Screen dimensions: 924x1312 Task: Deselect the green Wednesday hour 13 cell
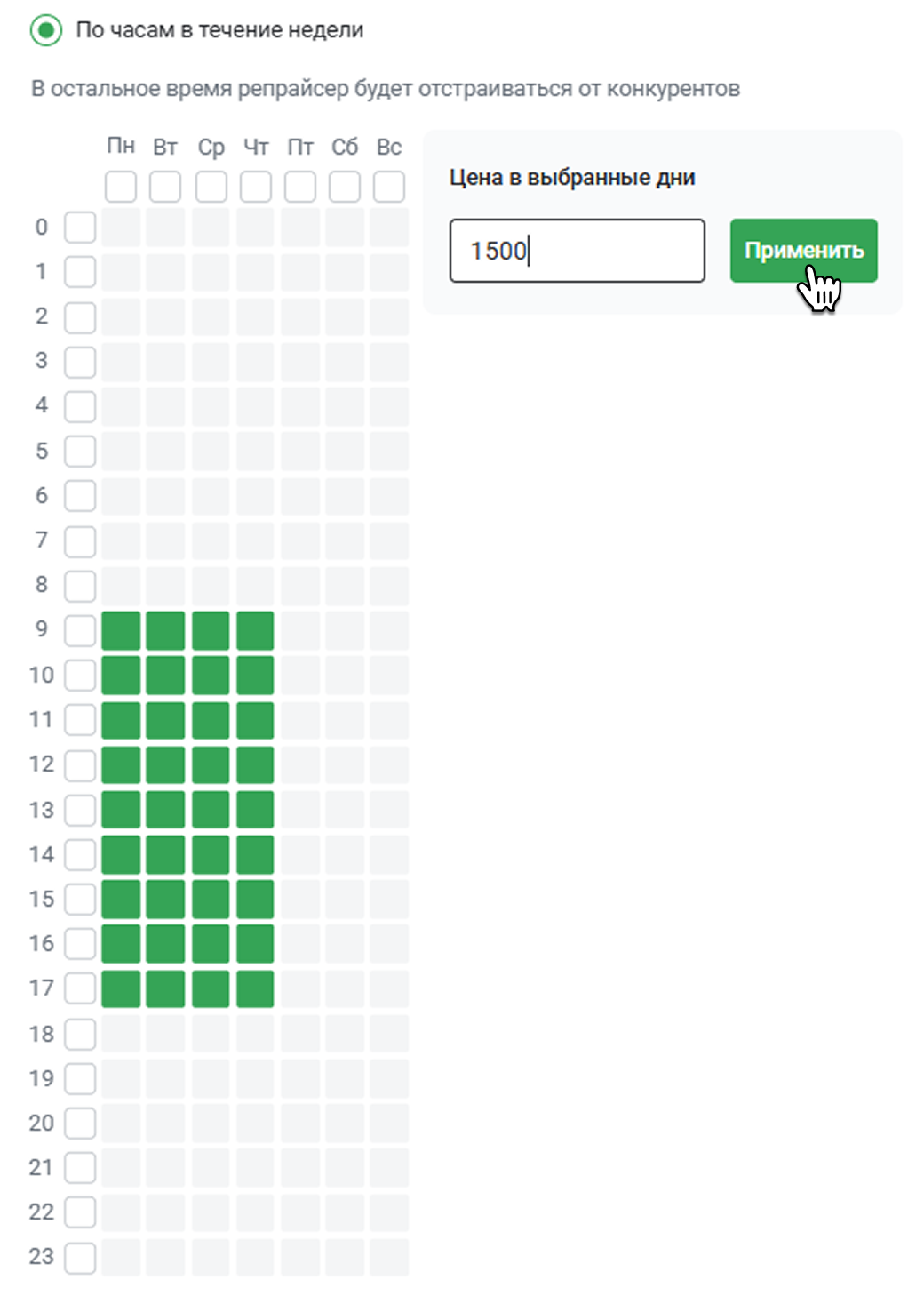[x=211, y=810]
